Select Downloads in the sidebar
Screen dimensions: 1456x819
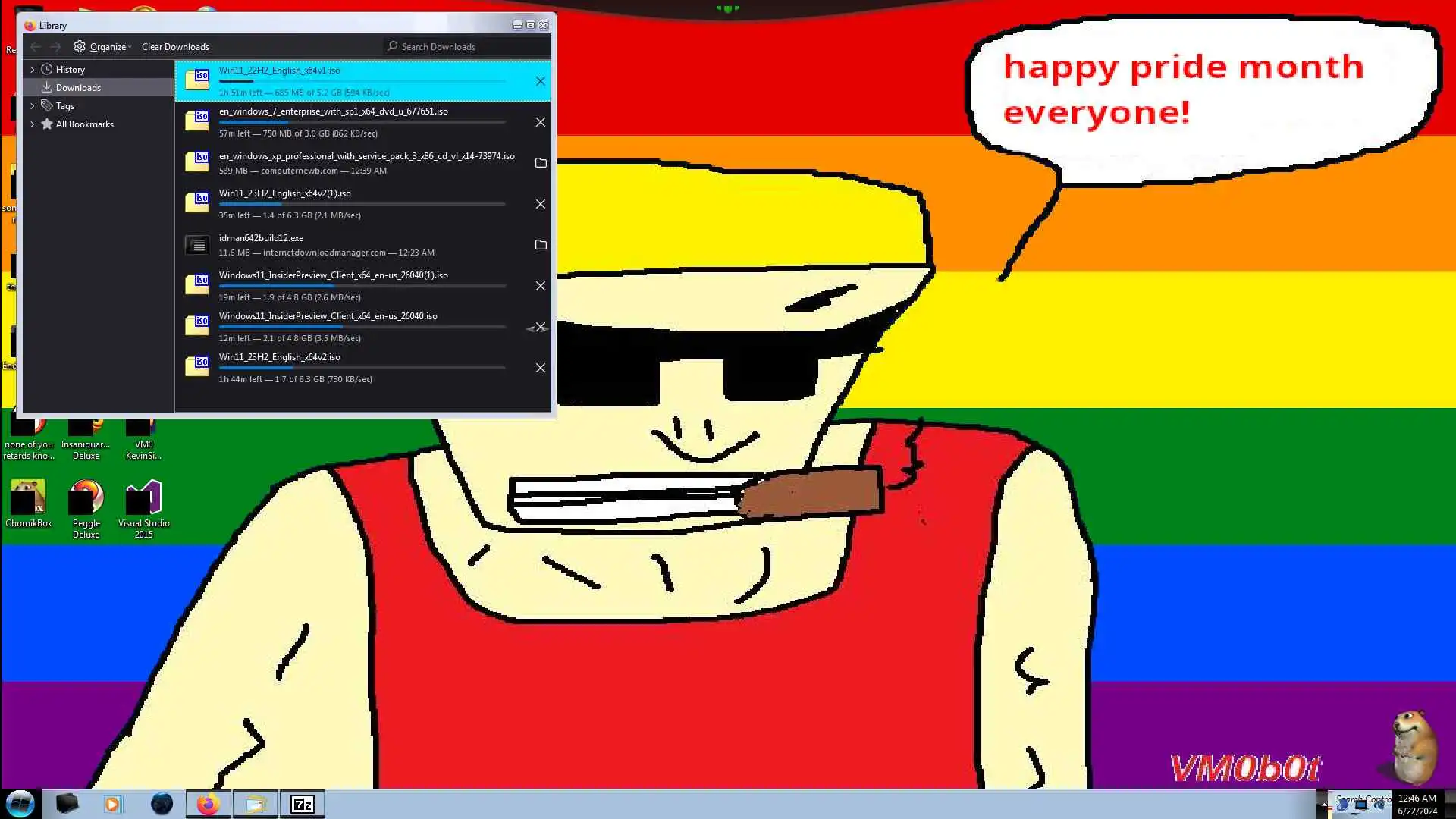78,88
